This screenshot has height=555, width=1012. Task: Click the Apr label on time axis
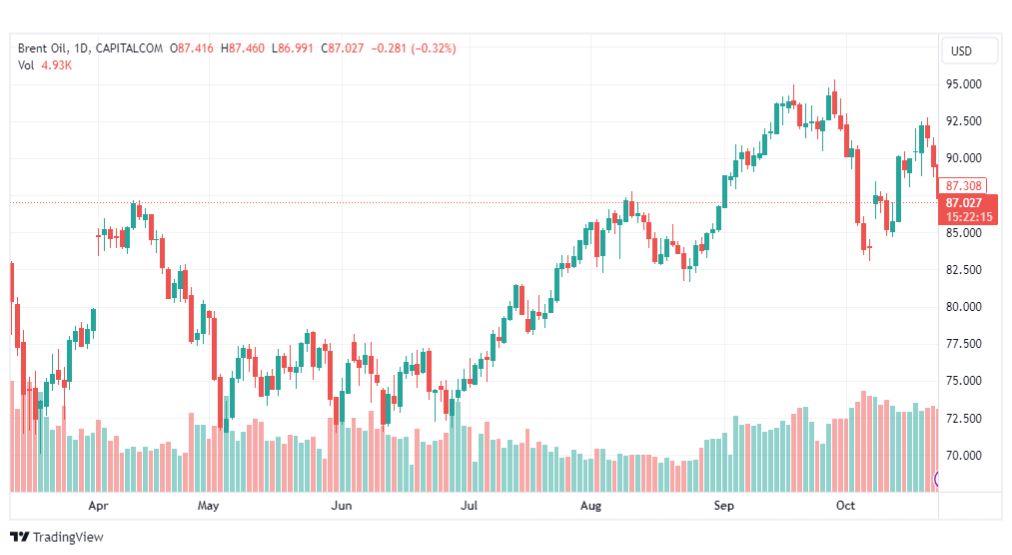pyautogui.click(x=98, y=505)
